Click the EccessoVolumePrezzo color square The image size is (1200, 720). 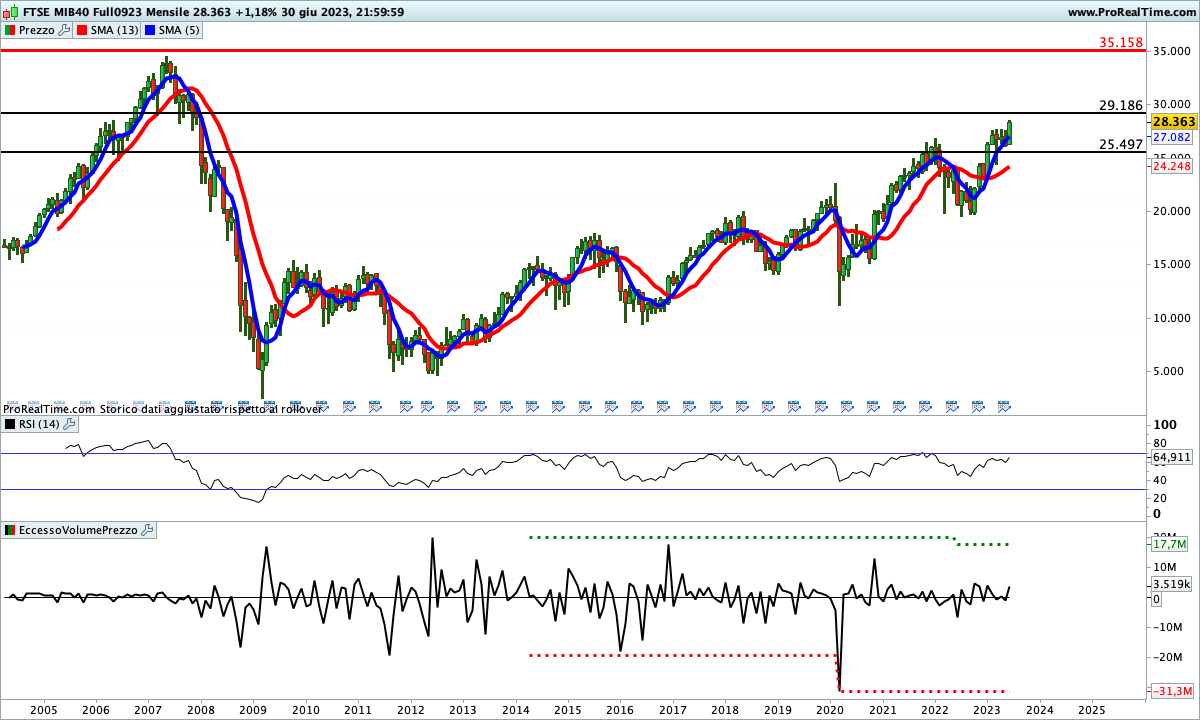tap(10, 529)
